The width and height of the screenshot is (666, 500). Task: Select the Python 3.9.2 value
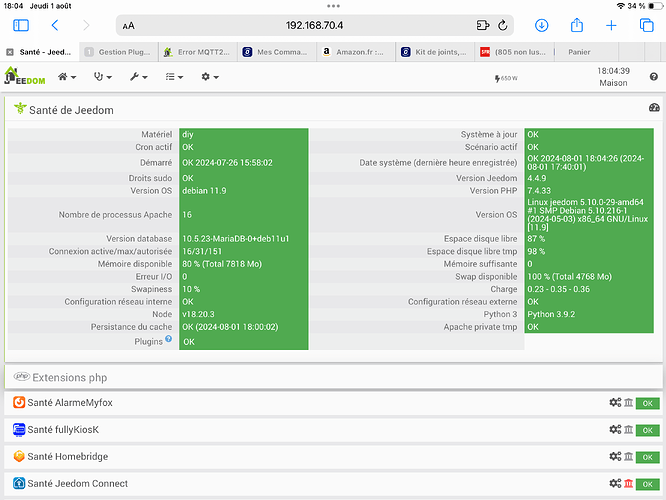click(551, 314)
